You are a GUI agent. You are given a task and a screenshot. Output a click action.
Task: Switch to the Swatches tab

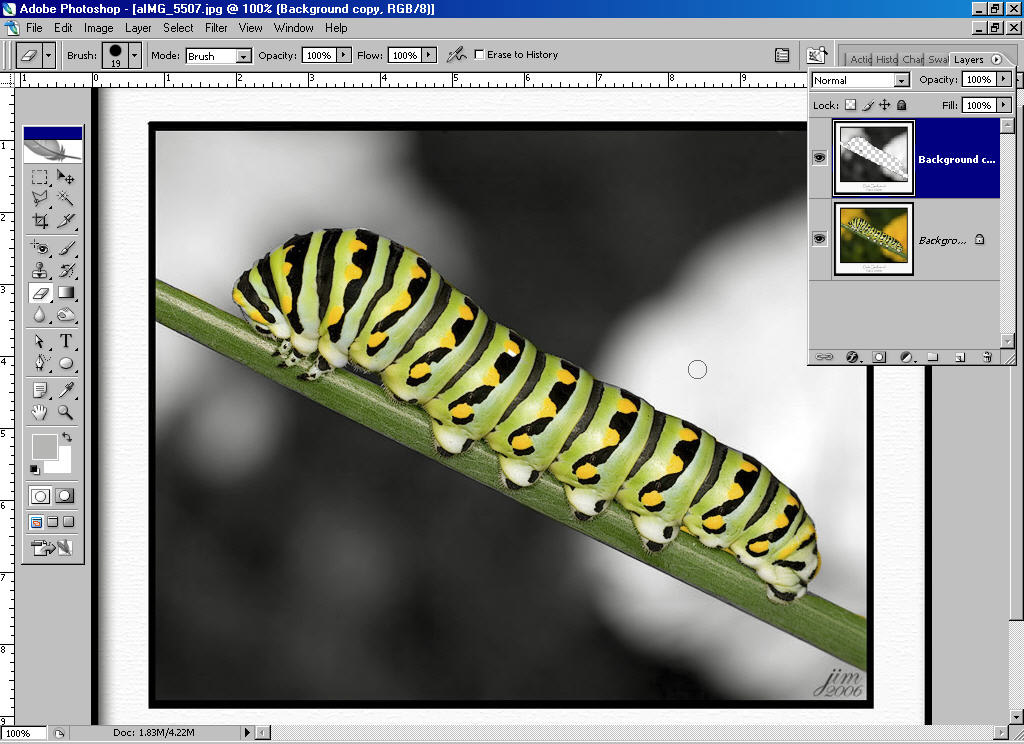(938, 59)
